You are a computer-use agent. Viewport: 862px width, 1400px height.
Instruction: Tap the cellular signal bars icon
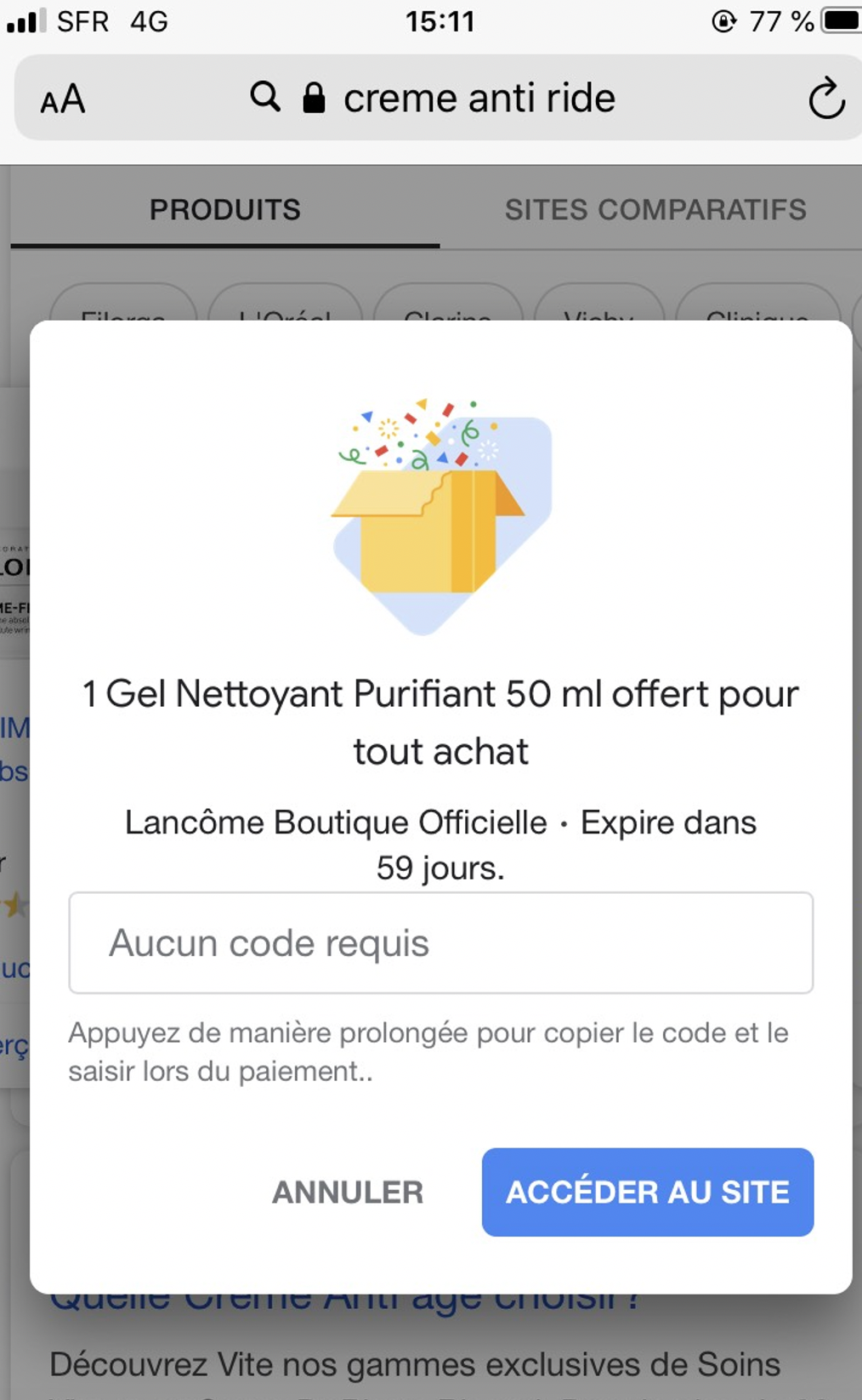(26, 21)
